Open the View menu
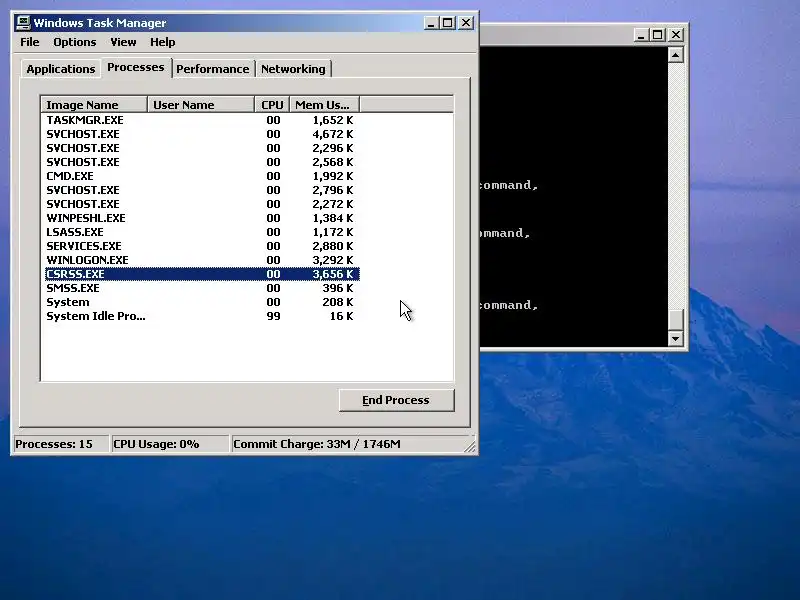This screenshot has width=800, height=600. tap(123, 42)
